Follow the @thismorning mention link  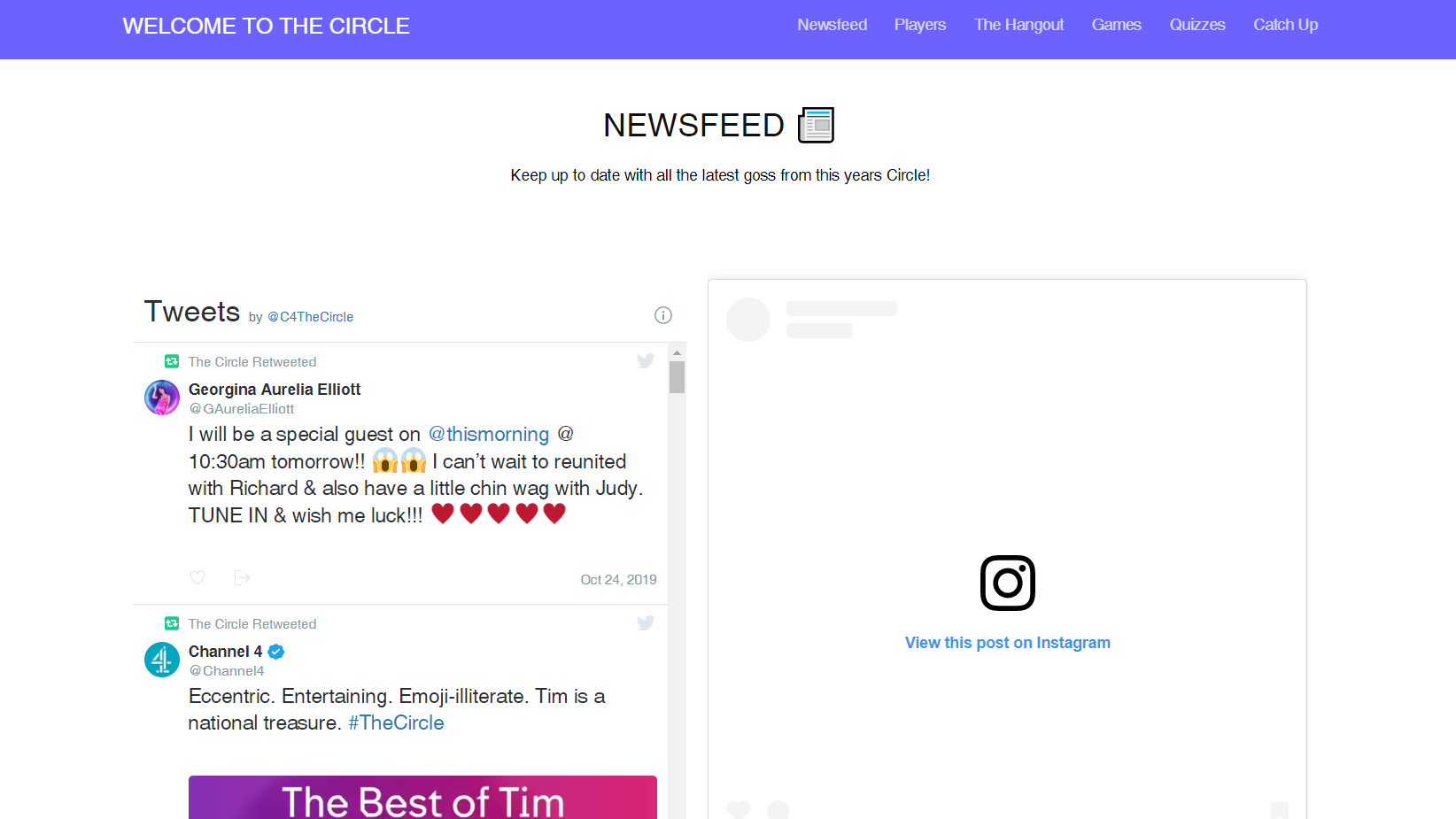click(x=489, y=435)
